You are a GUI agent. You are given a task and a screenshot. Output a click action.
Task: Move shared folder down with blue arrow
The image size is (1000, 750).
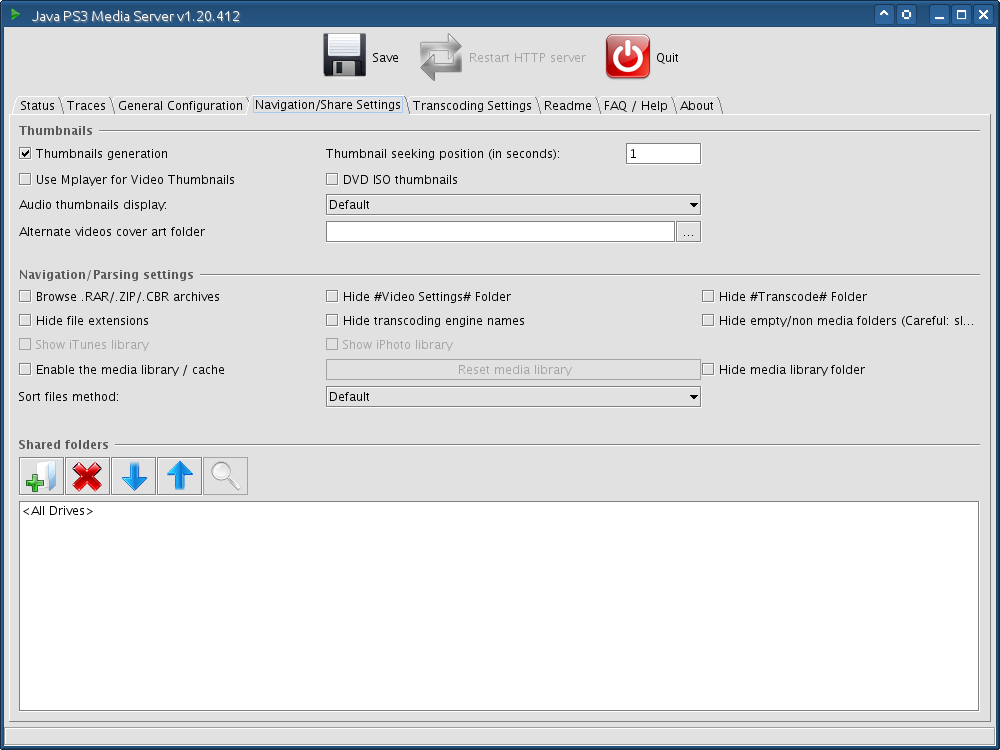(x=133, y=476)
